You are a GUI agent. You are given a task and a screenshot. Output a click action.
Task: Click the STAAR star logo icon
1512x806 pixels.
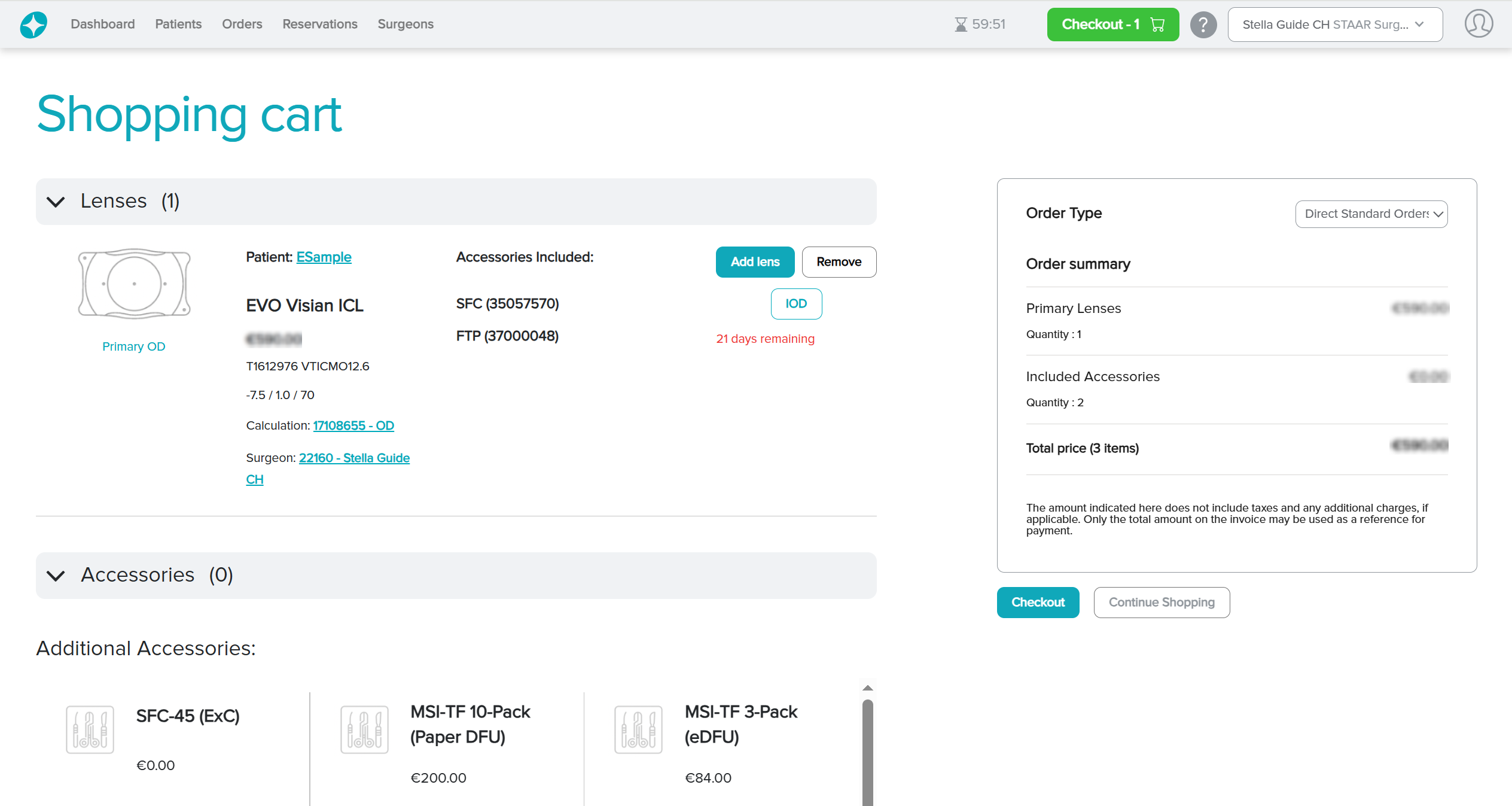(x=33, y=25)
